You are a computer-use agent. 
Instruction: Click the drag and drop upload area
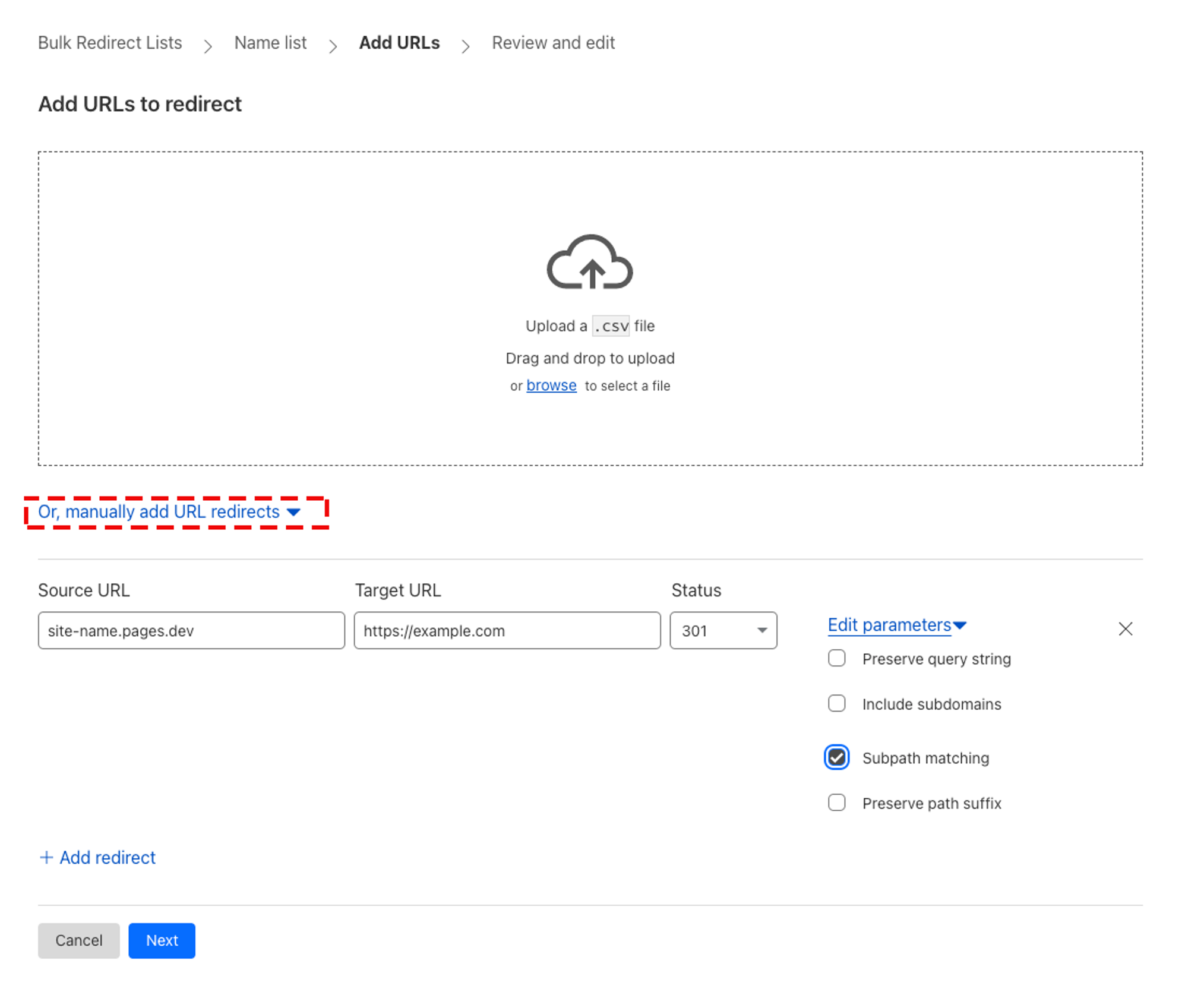pos(590,309)
